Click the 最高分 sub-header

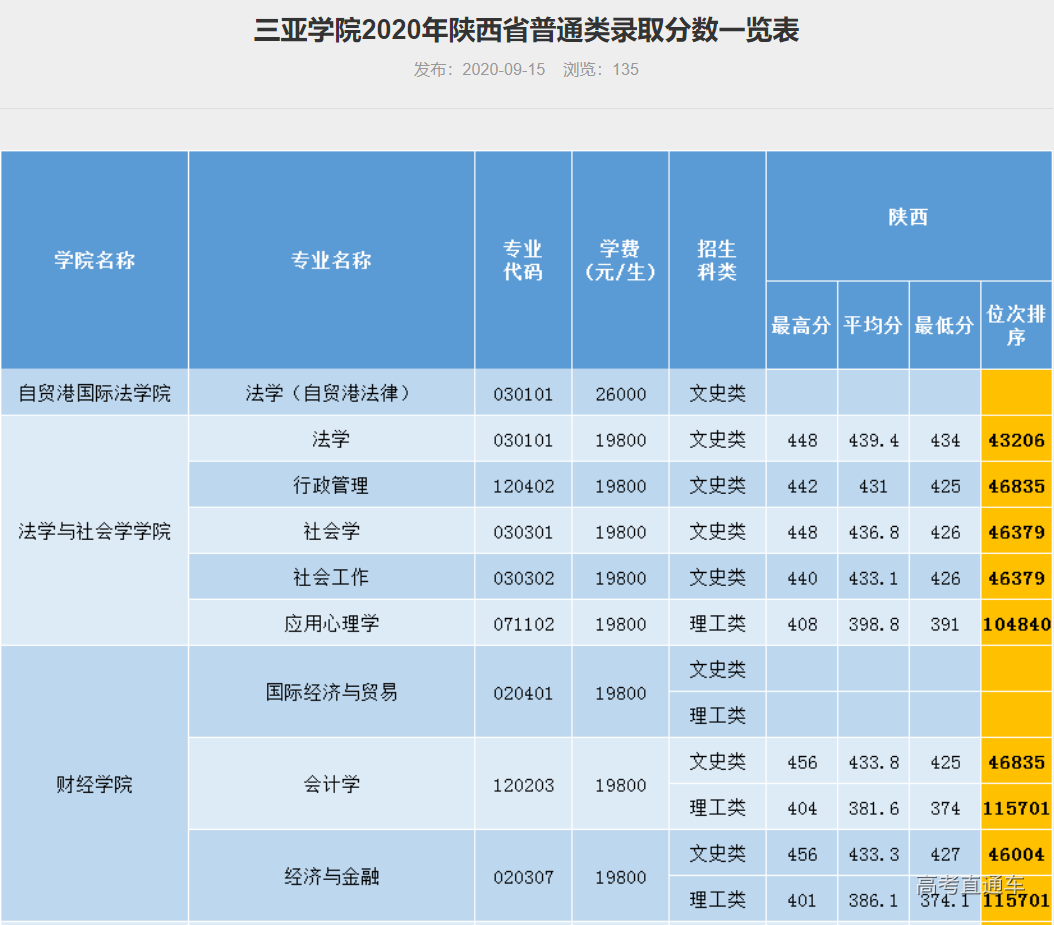(x=800, y=324)
